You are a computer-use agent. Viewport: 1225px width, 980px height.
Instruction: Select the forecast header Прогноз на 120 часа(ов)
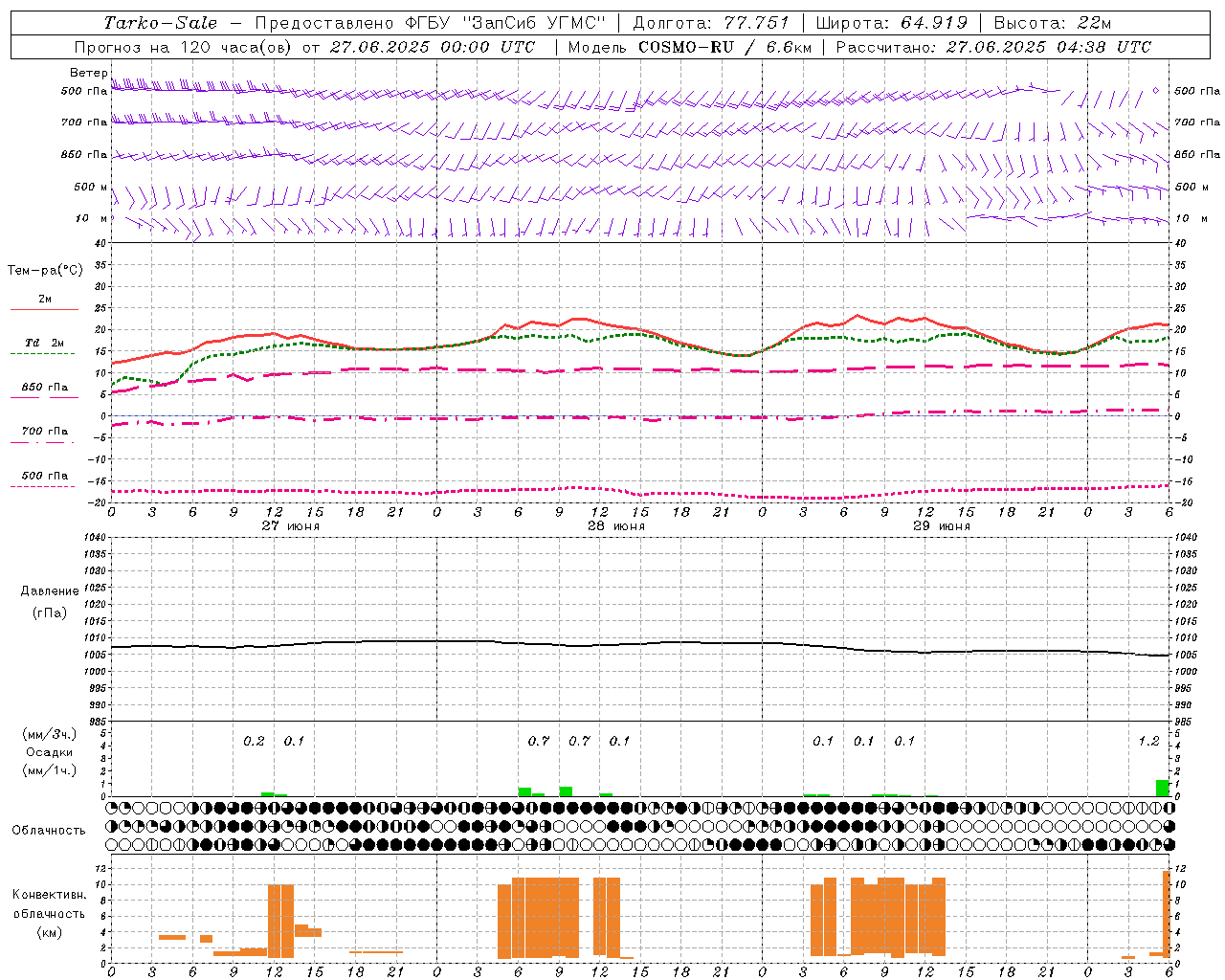[184, 47]
